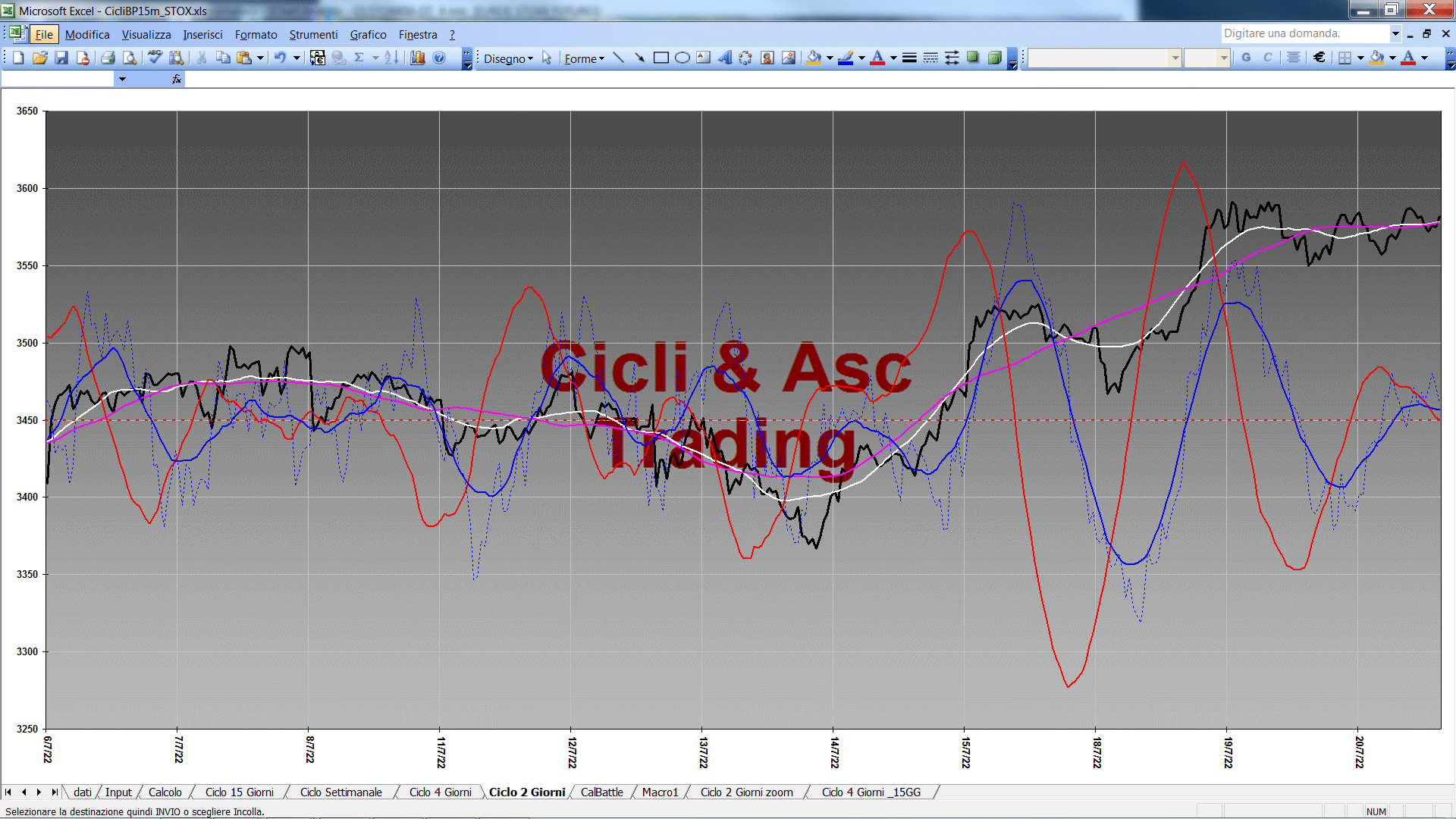Insert picture from file
The image size is (1456, 819).
[x=789, y=58]
